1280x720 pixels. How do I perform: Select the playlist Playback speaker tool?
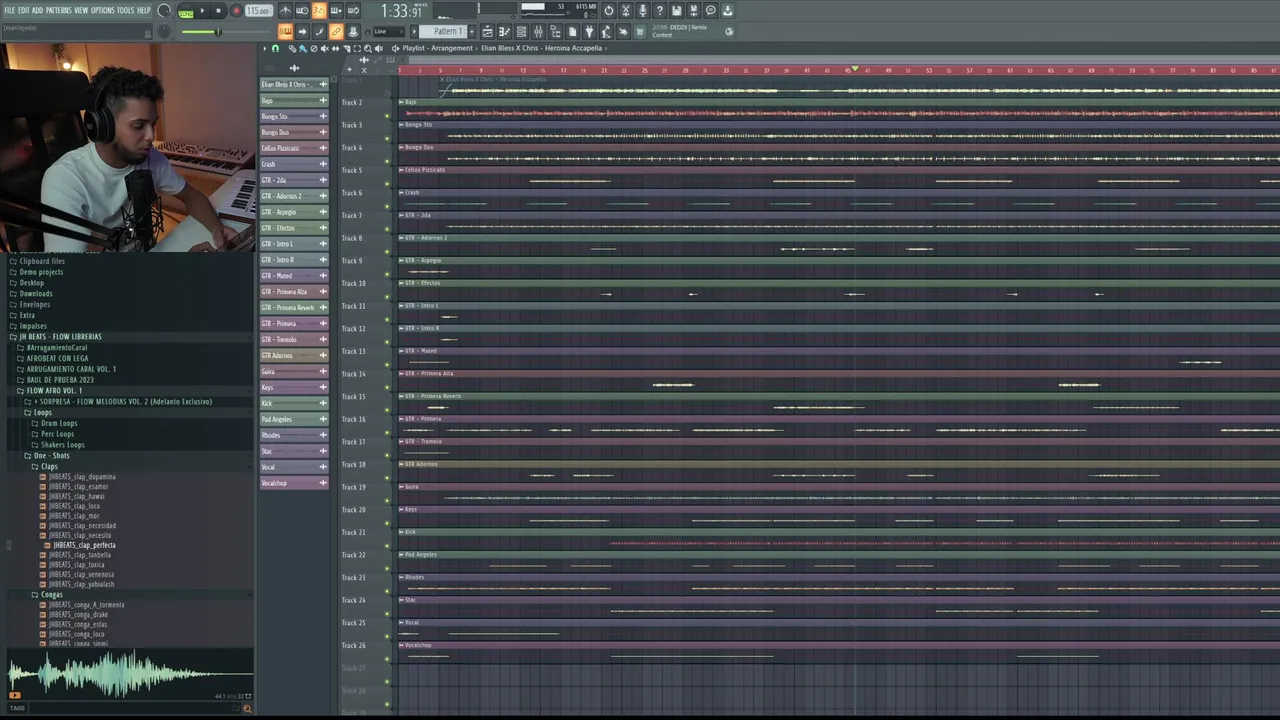pyautogui.click(x=379, y=48)
